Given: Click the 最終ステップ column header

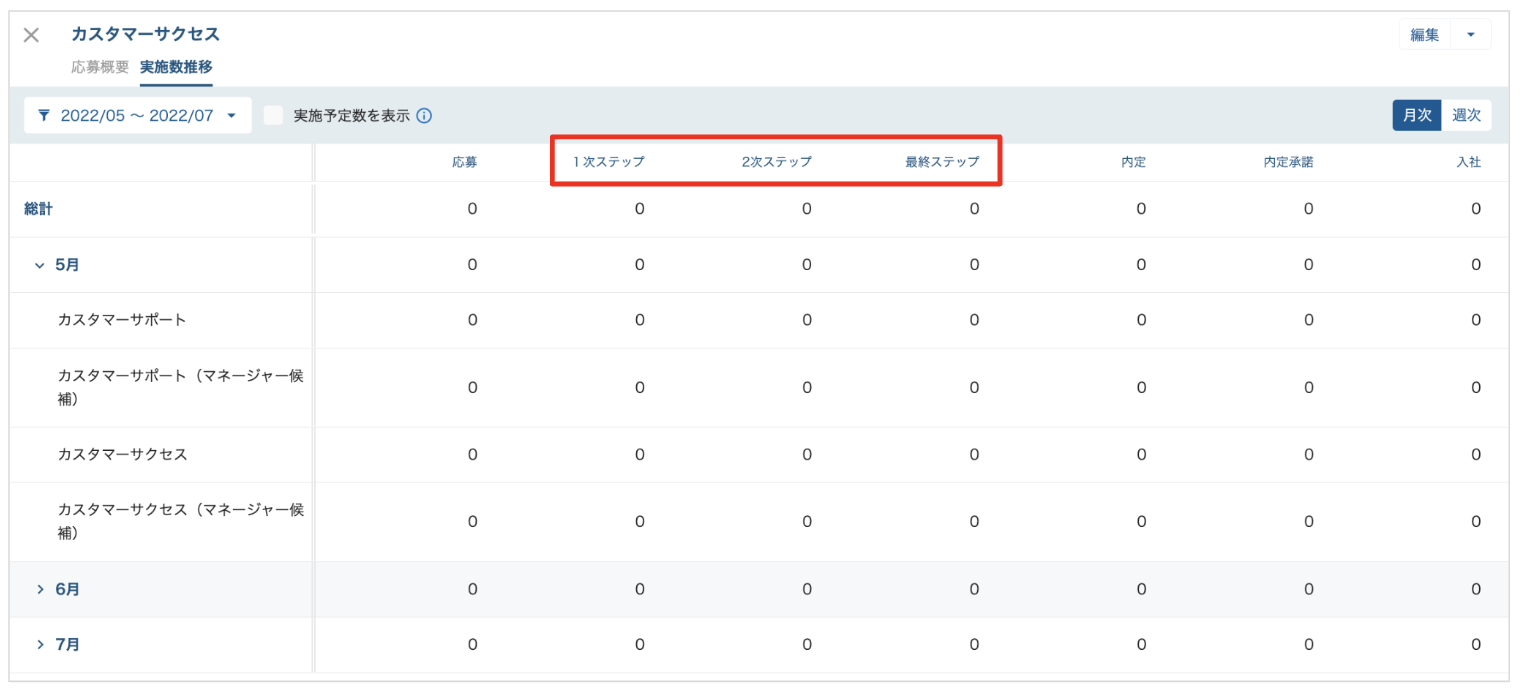Looking at the screenshot, I should click(942, 161).
